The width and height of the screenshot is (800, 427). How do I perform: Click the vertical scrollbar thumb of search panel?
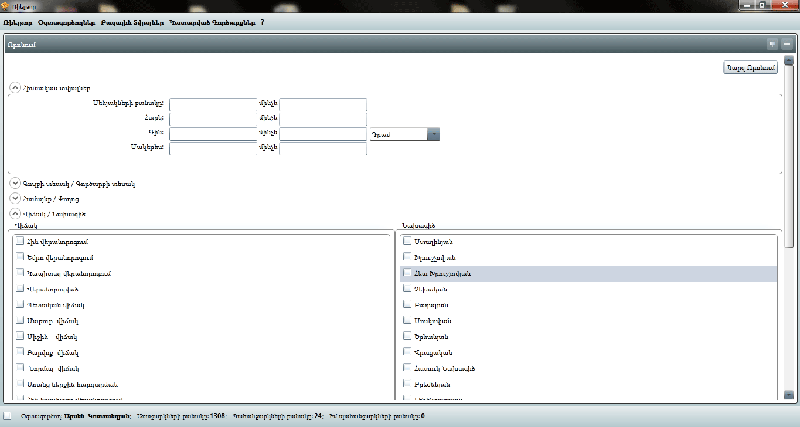click(789, 157)
